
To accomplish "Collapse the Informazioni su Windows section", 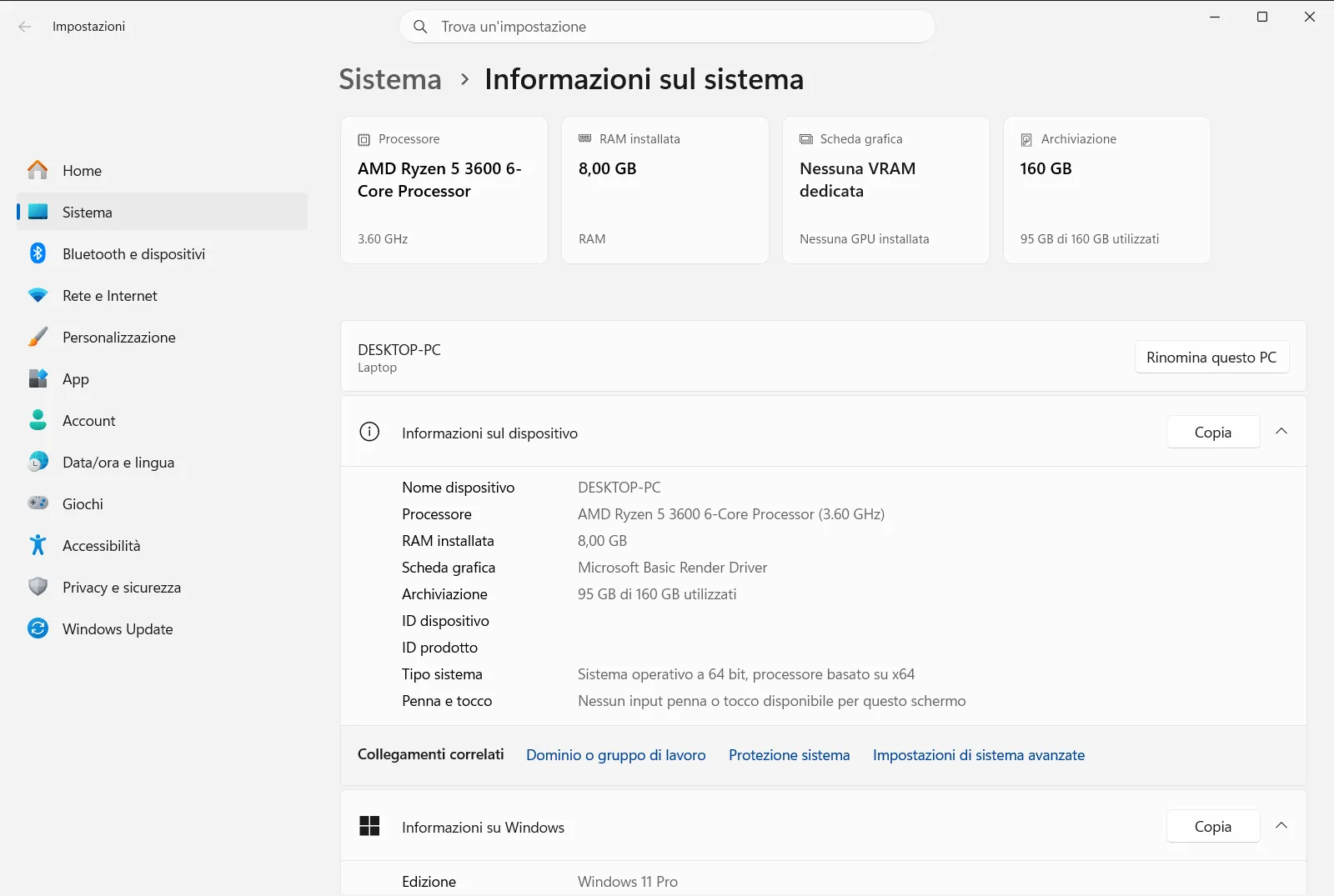I will 1281,826.
